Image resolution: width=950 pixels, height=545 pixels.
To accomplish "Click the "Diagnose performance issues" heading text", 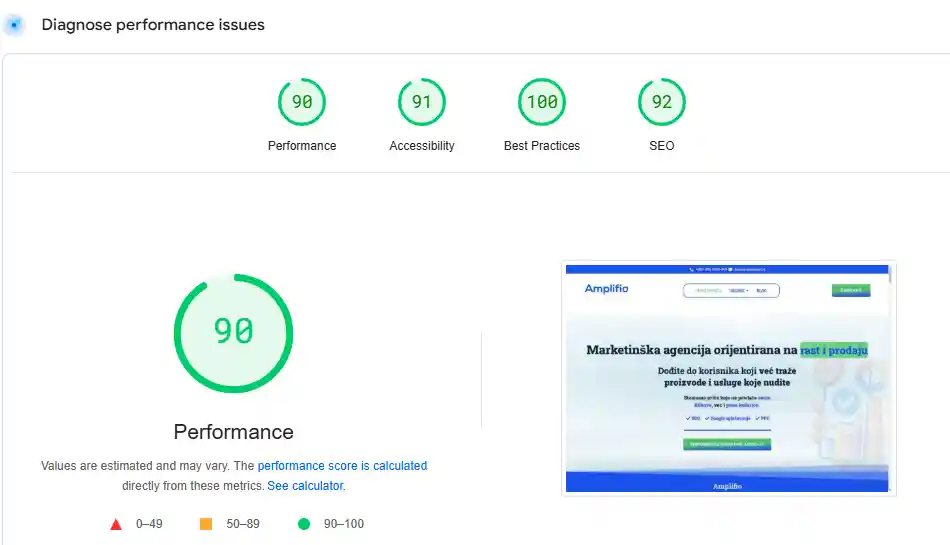I will pyautogui.click(x=153, y=25).
